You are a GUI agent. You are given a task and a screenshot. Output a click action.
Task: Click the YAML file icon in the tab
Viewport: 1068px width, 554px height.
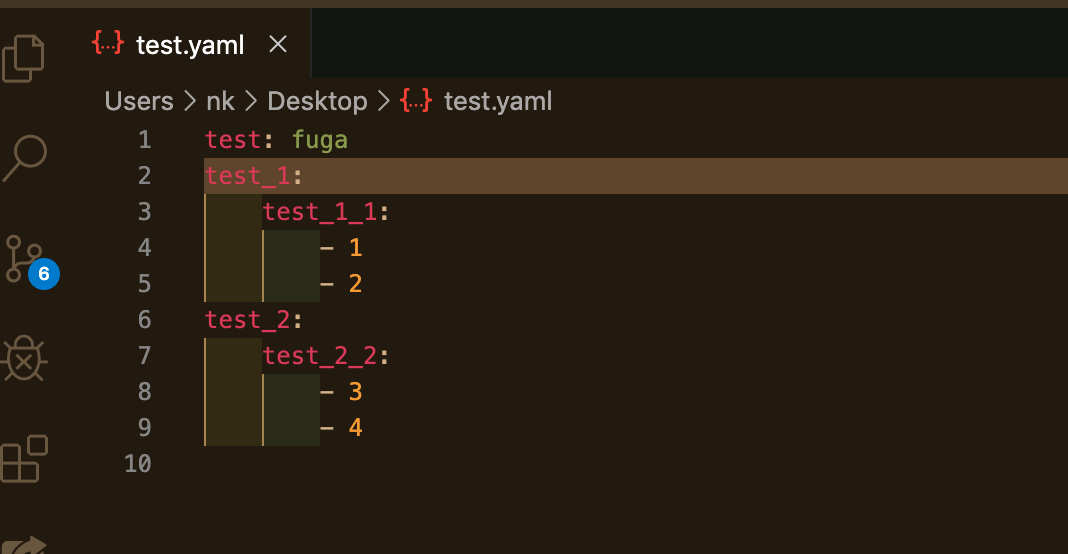point(108,43)
